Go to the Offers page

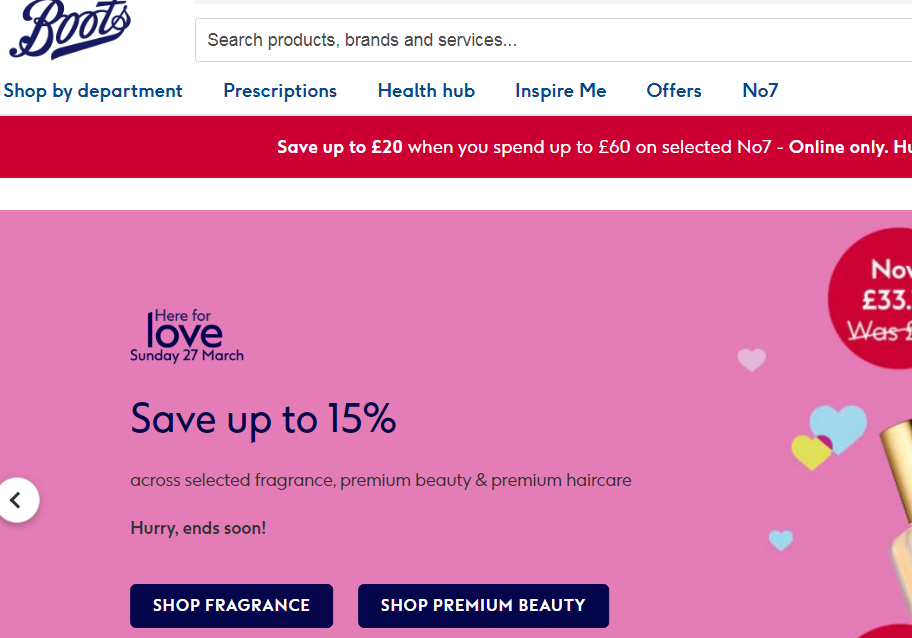pos(674,91)
